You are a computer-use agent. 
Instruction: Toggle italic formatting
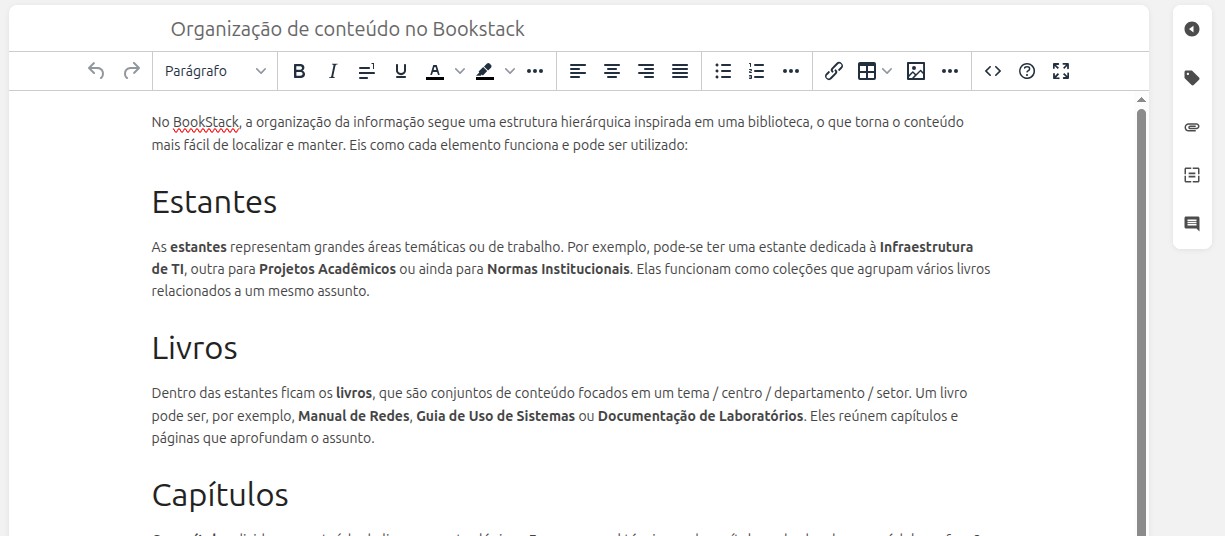(x=333, y=71)
